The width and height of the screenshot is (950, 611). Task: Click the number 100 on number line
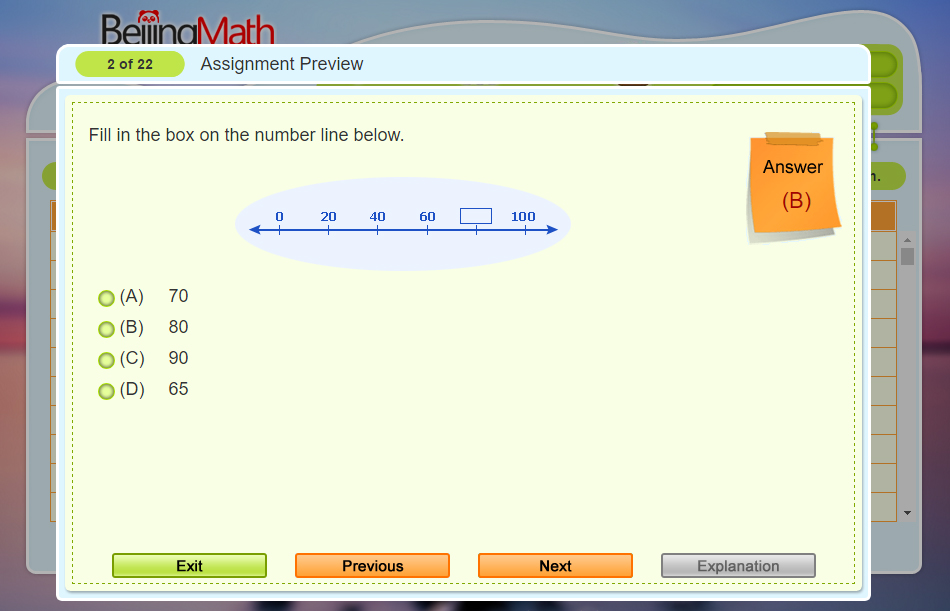[523, 216]
